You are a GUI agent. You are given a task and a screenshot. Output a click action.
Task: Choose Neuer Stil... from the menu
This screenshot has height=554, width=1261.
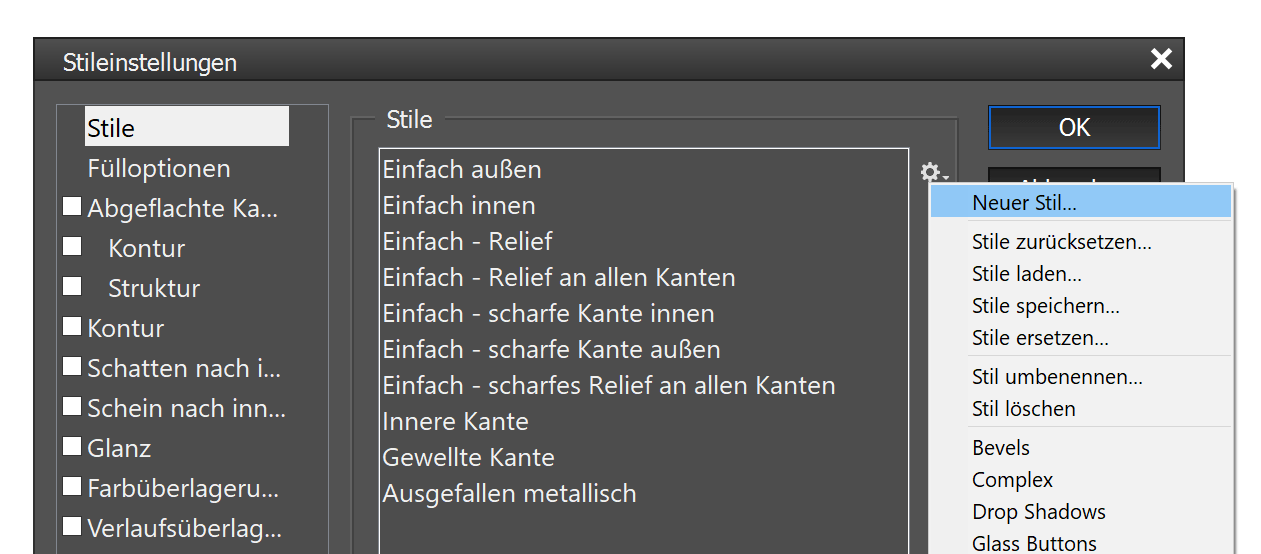[x=1024, y=202]
